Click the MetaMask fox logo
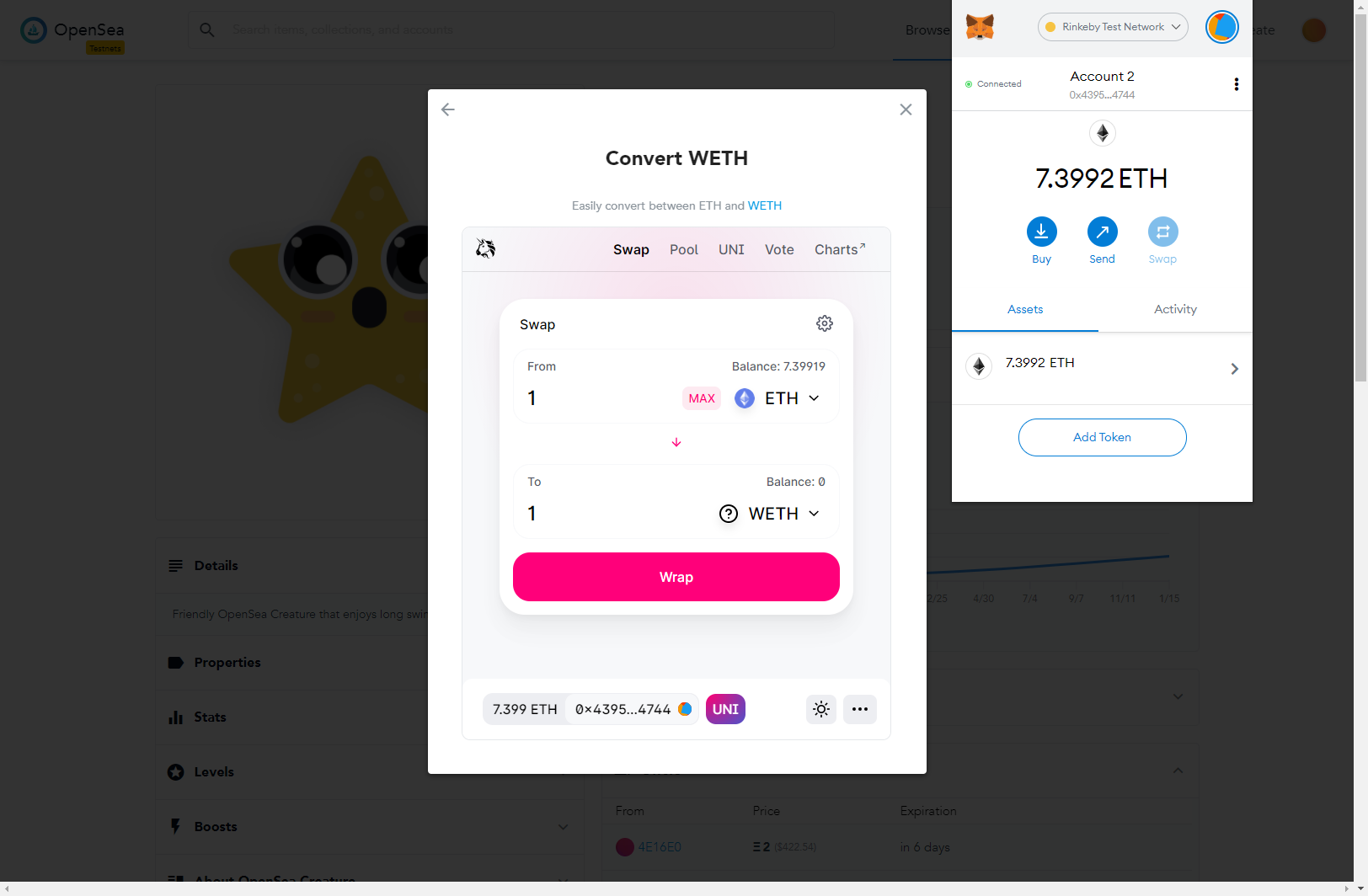 click(x=980, y=27)
